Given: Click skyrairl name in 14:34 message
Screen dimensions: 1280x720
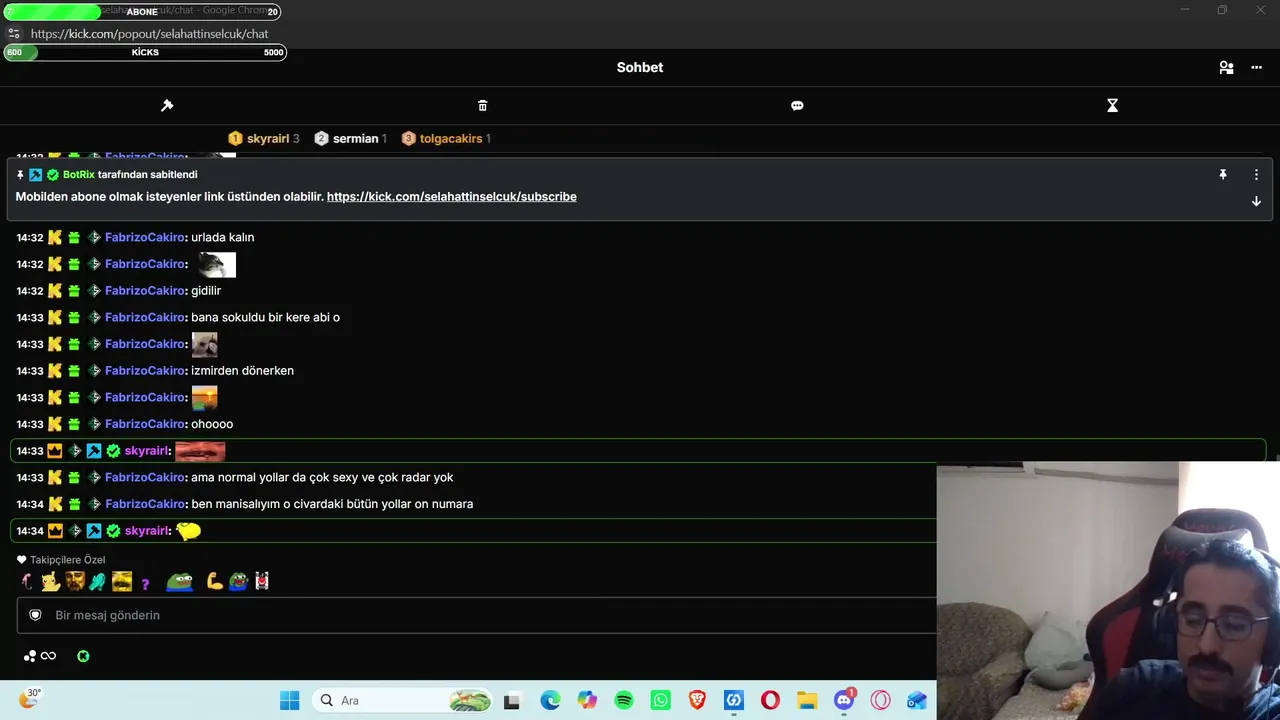Looking at the screenshot, I should tap(147, 531).
